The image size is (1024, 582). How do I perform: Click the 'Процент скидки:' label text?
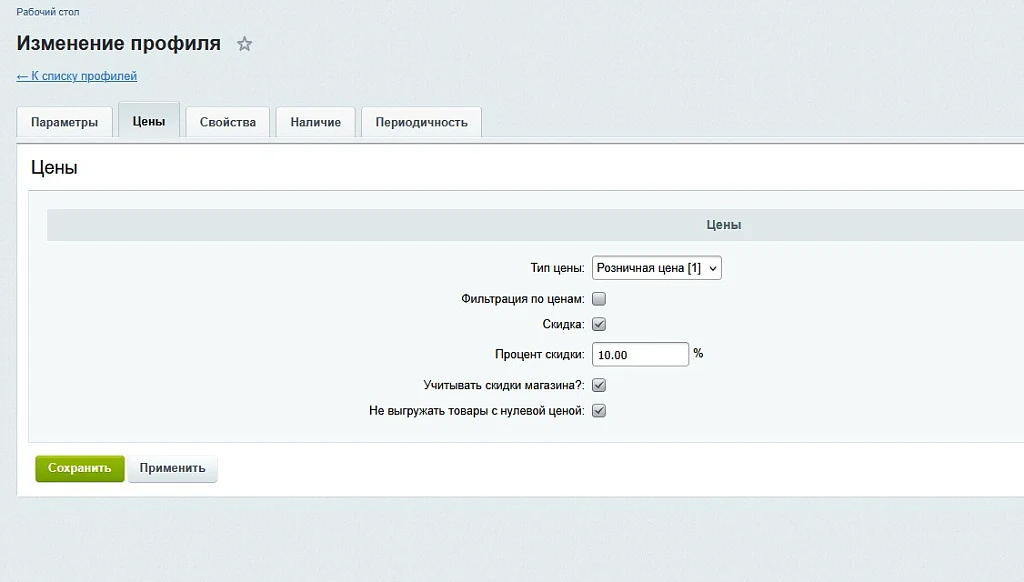click(539, 354)
